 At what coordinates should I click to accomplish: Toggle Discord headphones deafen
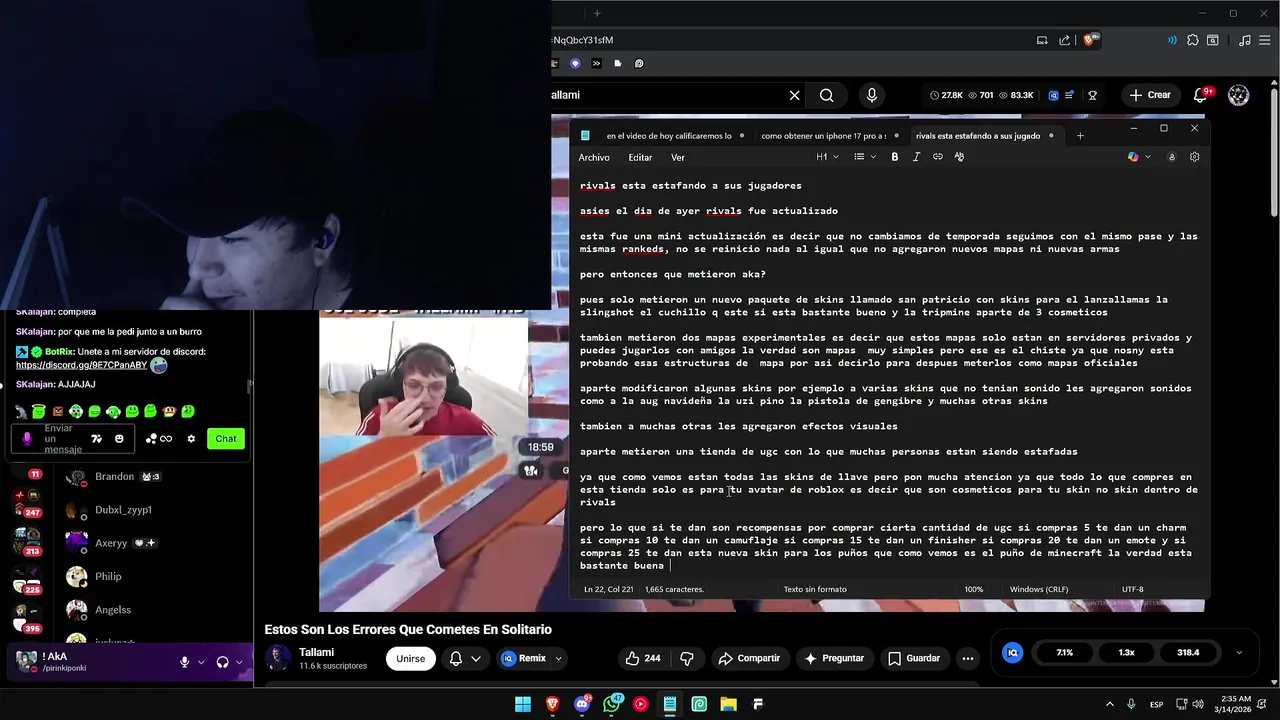[x=222, y=662]
